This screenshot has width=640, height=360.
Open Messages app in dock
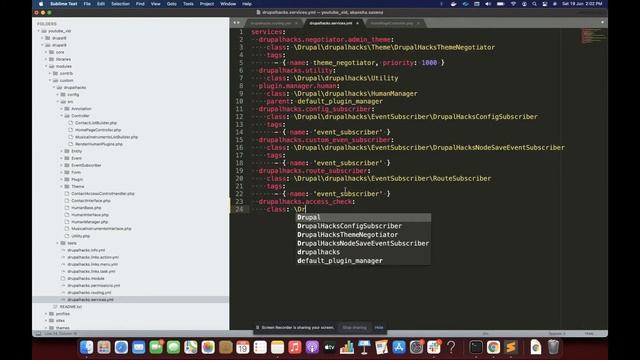click(173, 347)
